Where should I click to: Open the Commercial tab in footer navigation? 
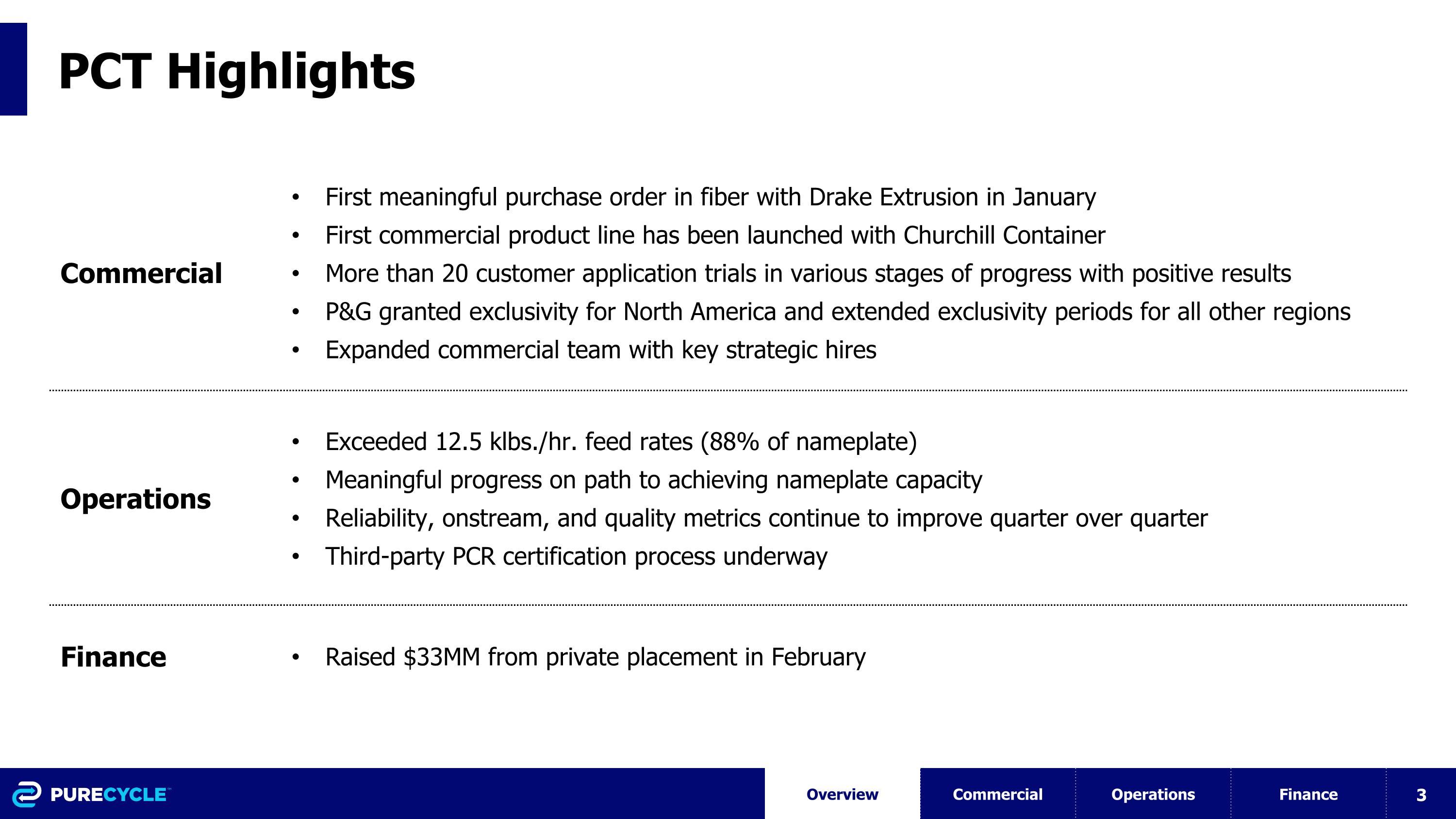tap(998, 794)
